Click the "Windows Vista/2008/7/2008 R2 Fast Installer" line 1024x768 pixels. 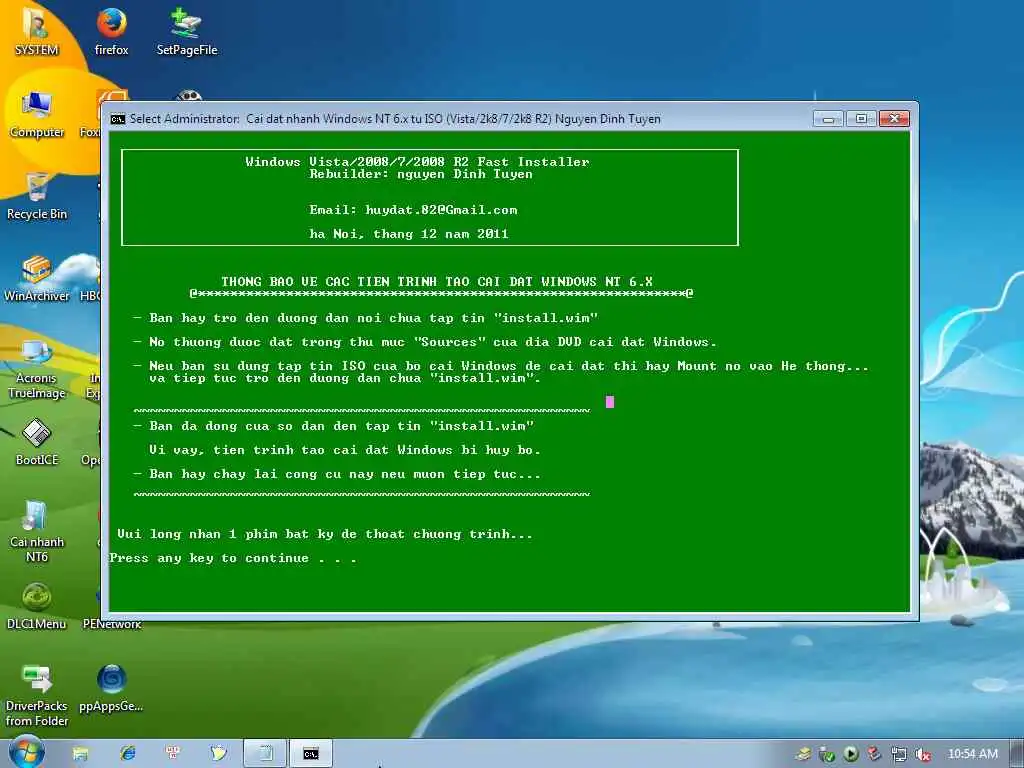click(417, 161)
